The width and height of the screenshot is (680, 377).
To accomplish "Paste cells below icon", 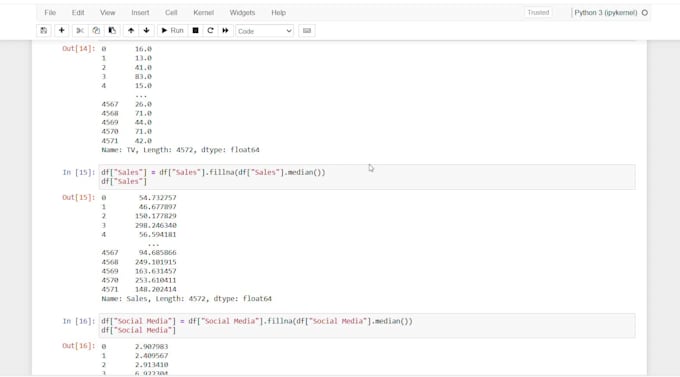I will point(112,31).
